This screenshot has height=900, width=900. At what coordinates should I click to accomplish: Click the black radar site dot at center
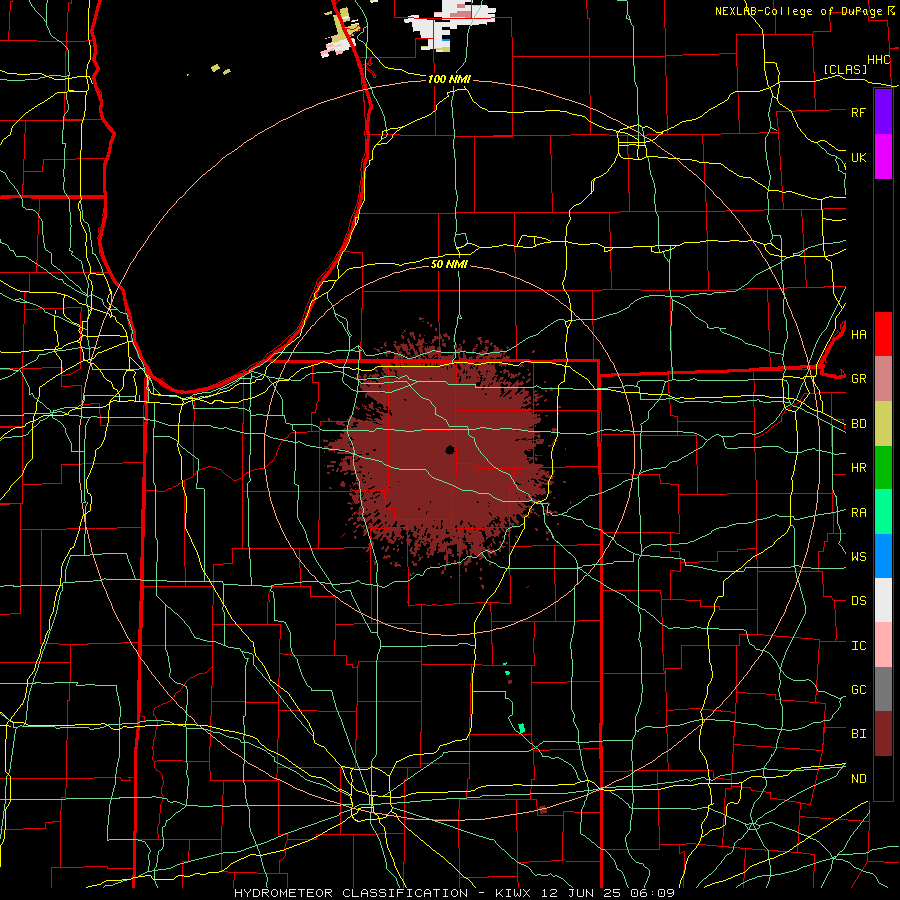(450, 450)
